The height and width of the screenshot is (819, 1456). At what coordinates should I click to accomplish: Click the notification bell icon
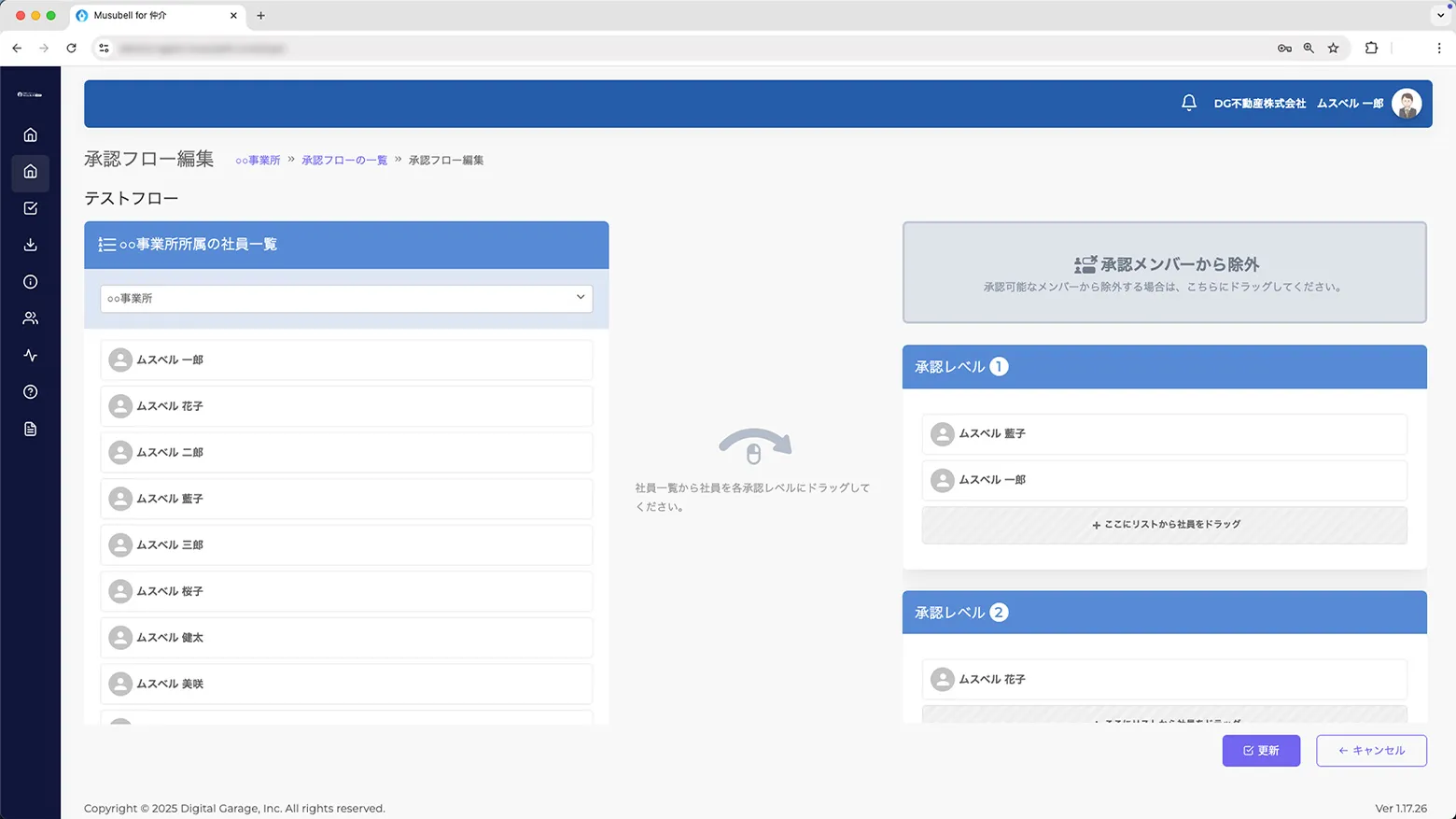coord(1188,104)
